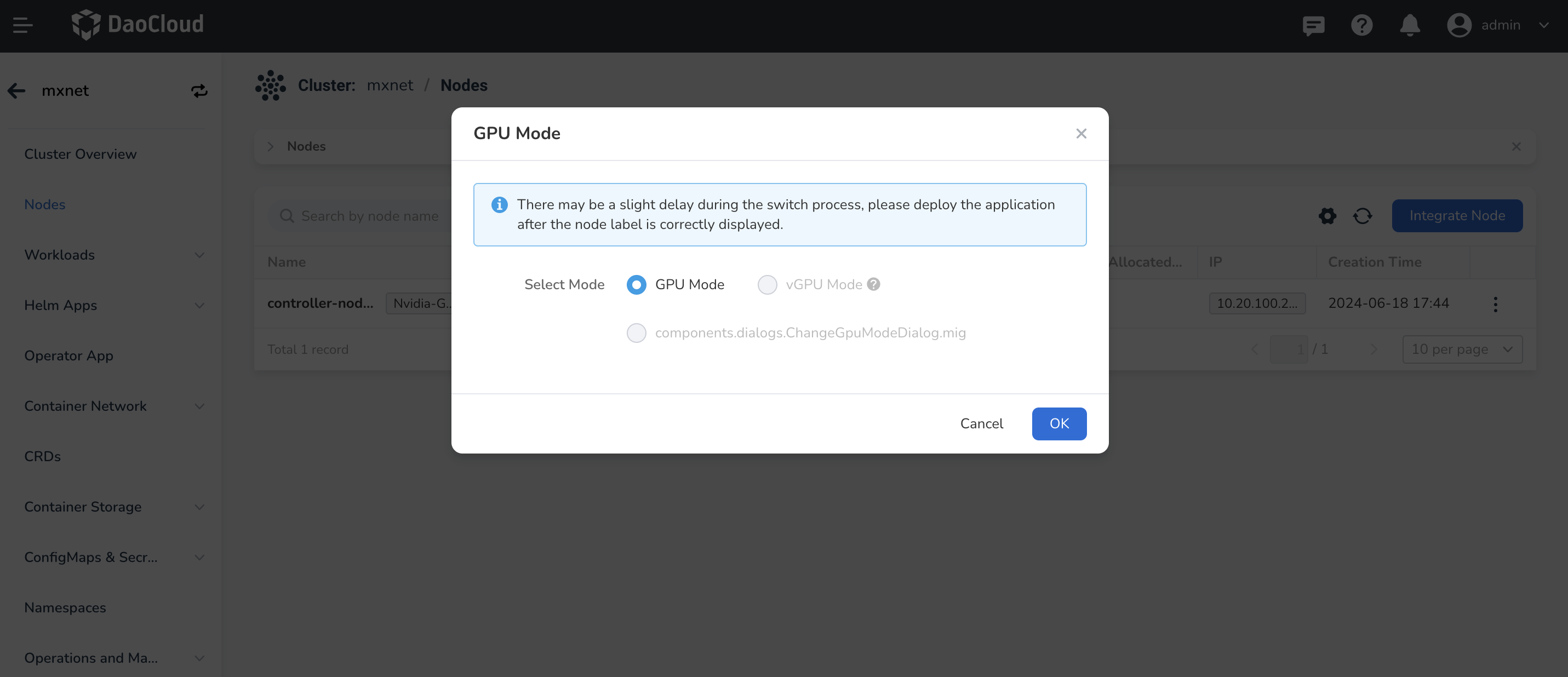Expand Container Storage in sidebar
The image size is (1568, 677).
114,507
